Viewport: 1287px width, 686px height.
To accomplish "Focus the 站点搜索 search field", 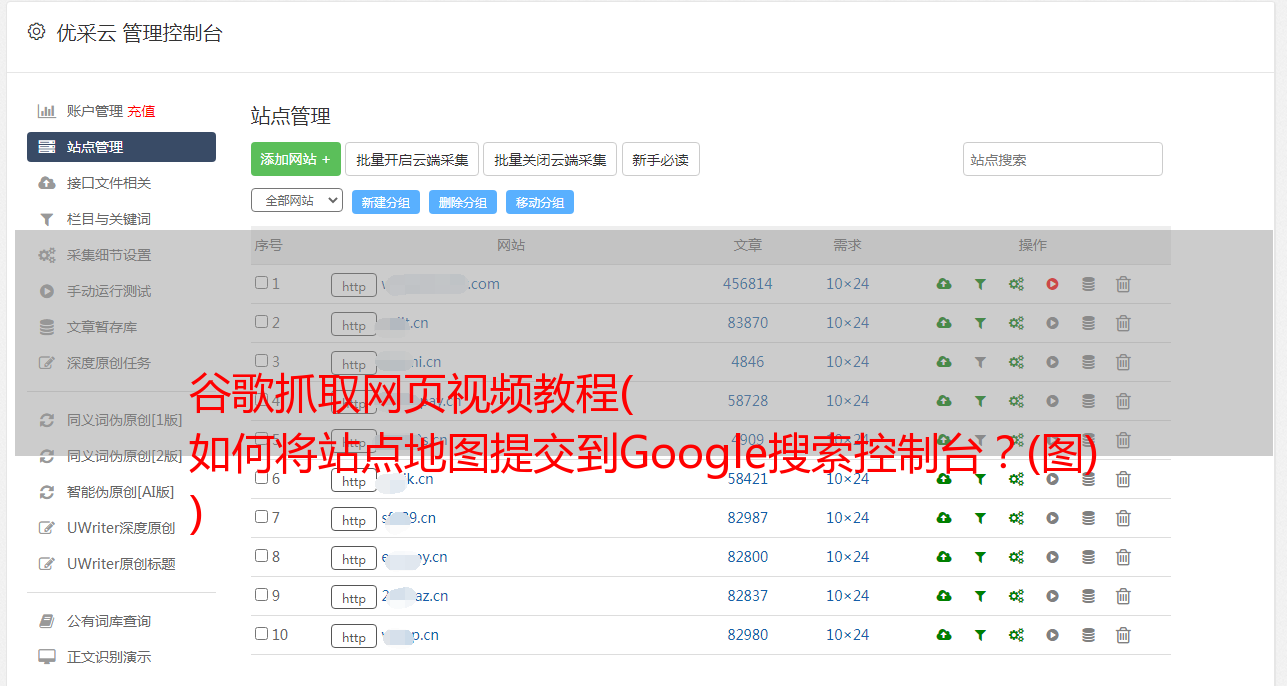I will point(1063,159).
